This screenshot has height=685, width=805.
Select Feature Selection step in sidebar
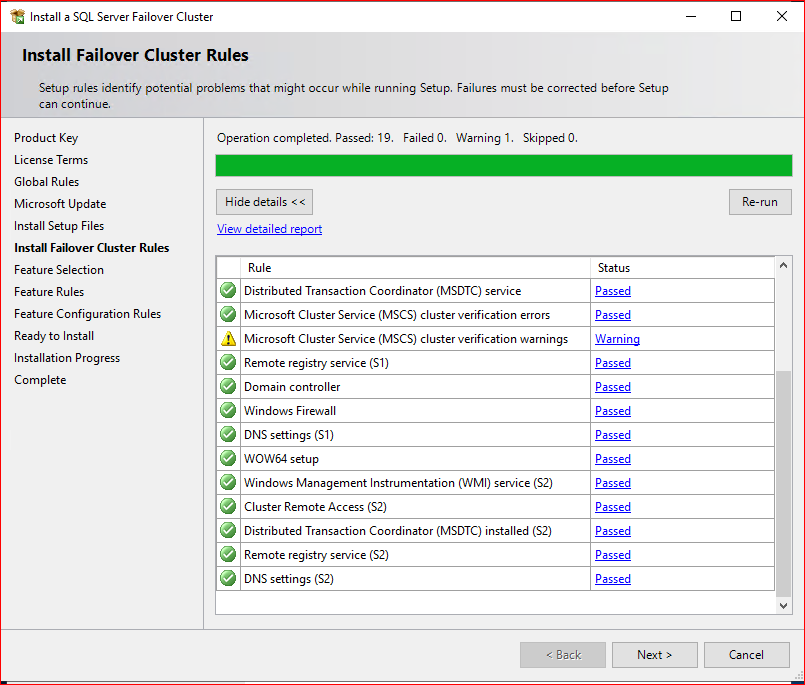point(59,270)
